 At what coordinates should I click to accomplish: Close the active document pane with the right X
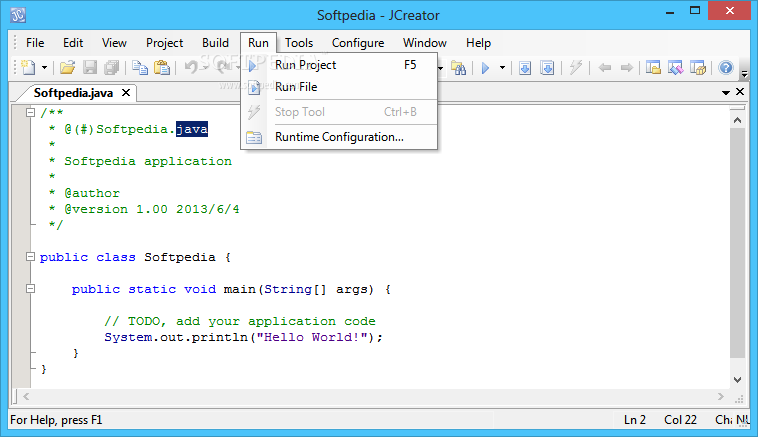[740, 91]
